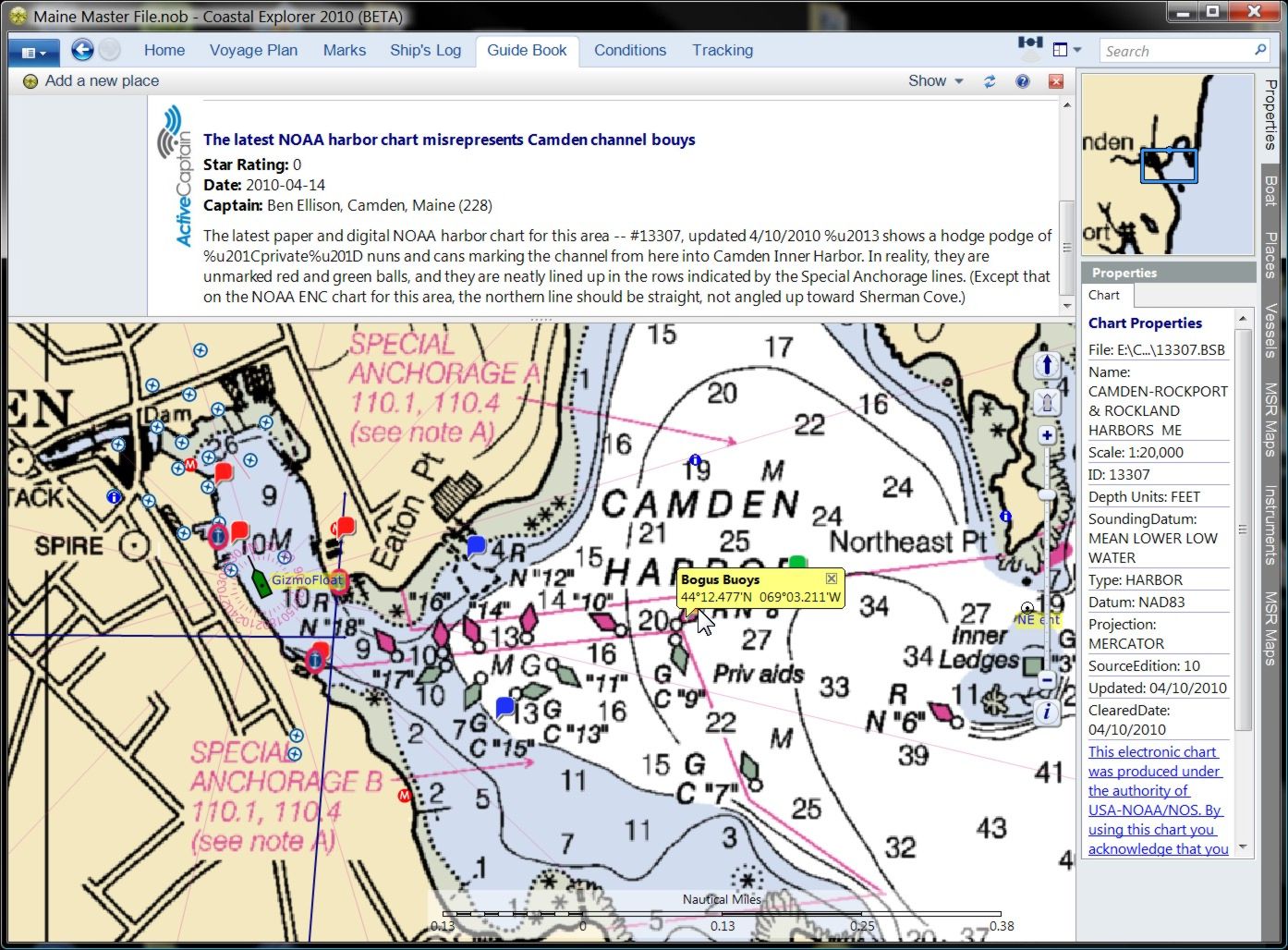Open the Properties side tab
1288x950 pixels.
pyautogui.click(x=1271, y=116)
